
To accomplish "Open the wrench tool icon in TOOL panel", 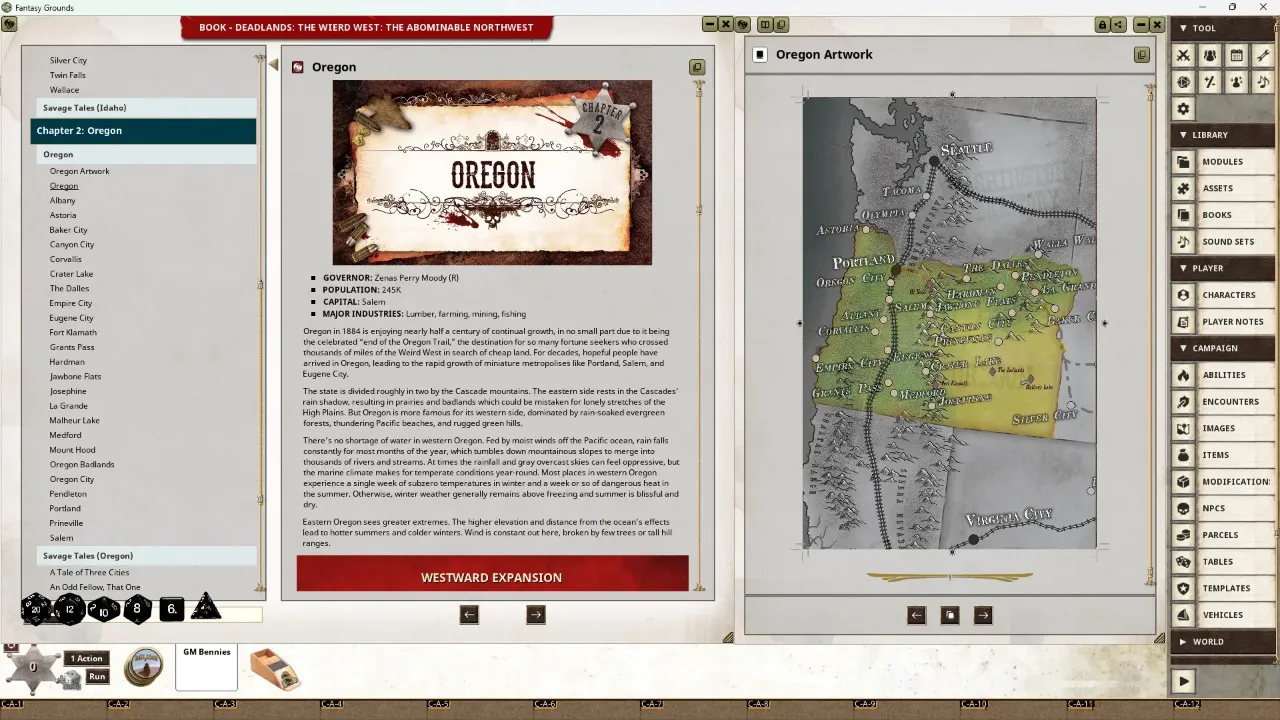I will pyautogui.click(x=1263, y=56).
